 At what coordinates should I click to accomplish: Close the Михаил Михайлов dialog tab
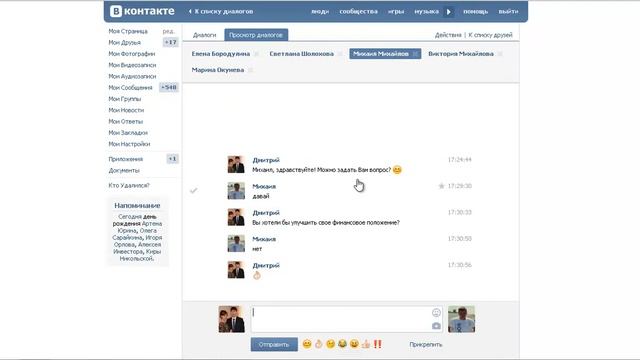(415, 54)
